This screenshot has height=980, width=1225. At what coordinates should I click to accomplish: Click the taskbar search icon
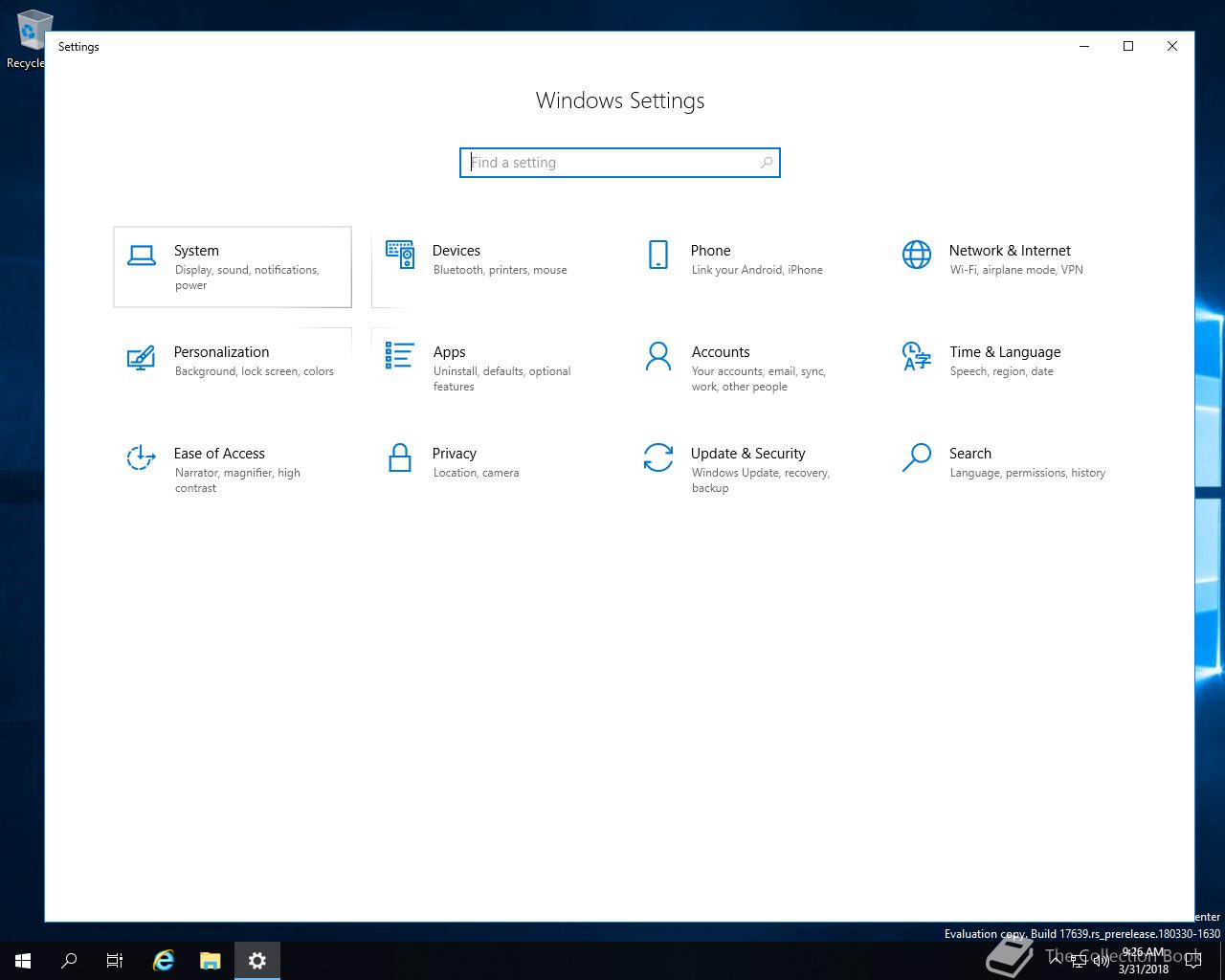tap(69, 960)
